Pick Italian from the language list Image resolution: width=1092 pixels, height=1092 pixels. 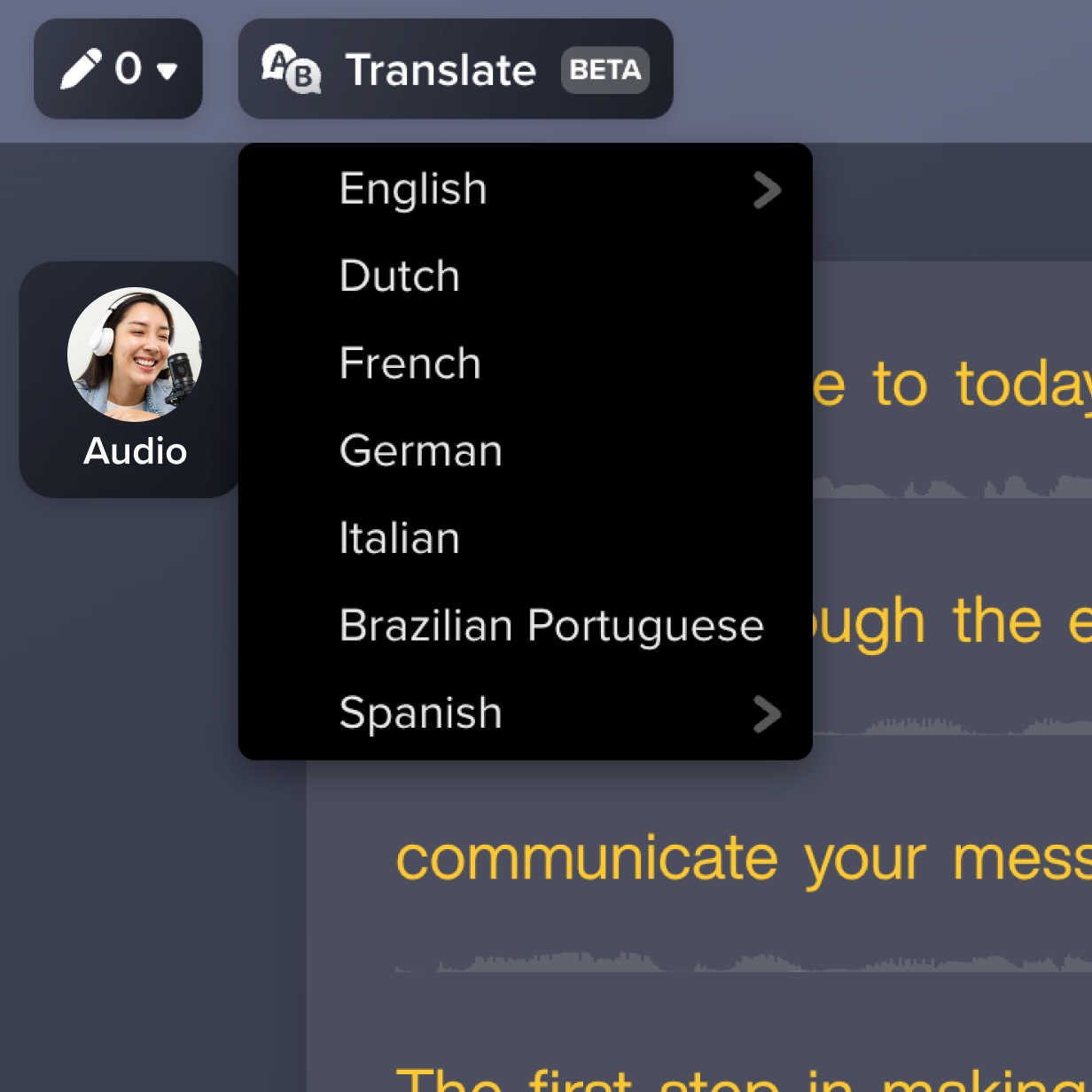click(399, 537)
